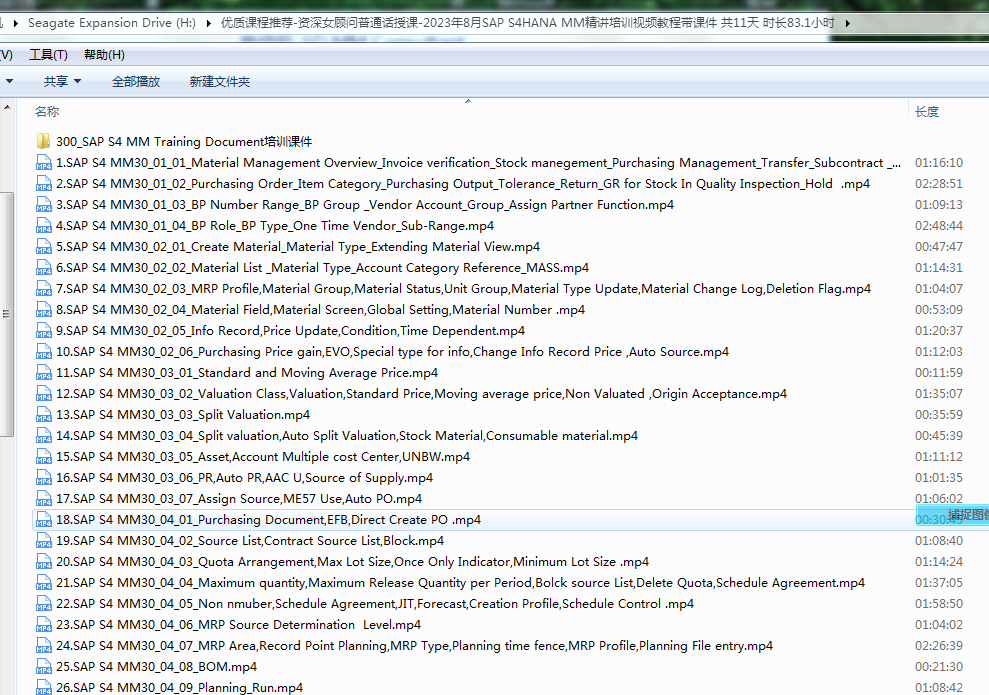Click the MP4 icon of 9.SAP Info Record file
989x695 pixels.
[x=43, y=331]
